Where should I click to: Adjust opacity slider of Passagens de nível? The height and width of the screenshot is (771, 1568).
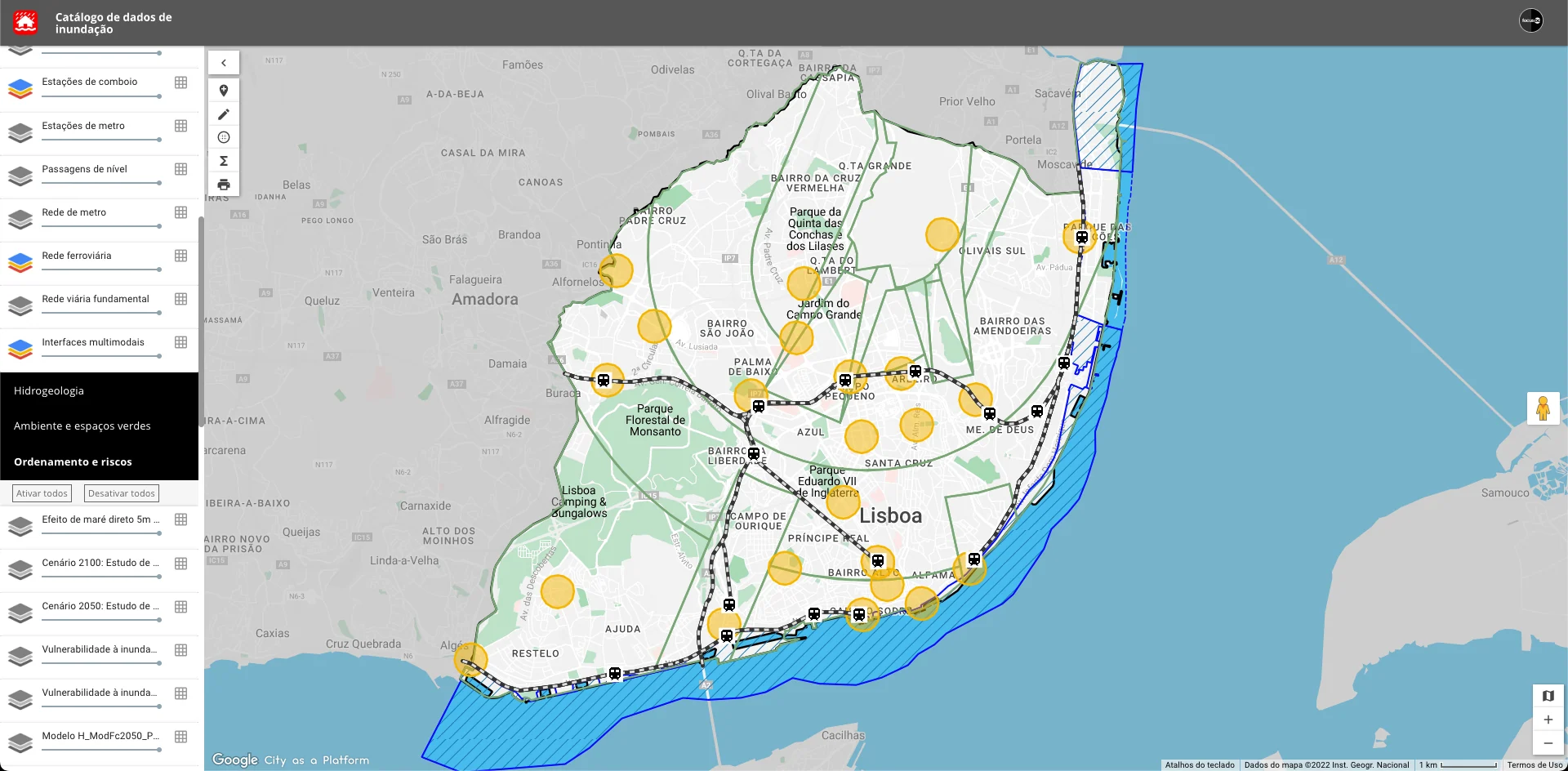(x=100, y=182)
